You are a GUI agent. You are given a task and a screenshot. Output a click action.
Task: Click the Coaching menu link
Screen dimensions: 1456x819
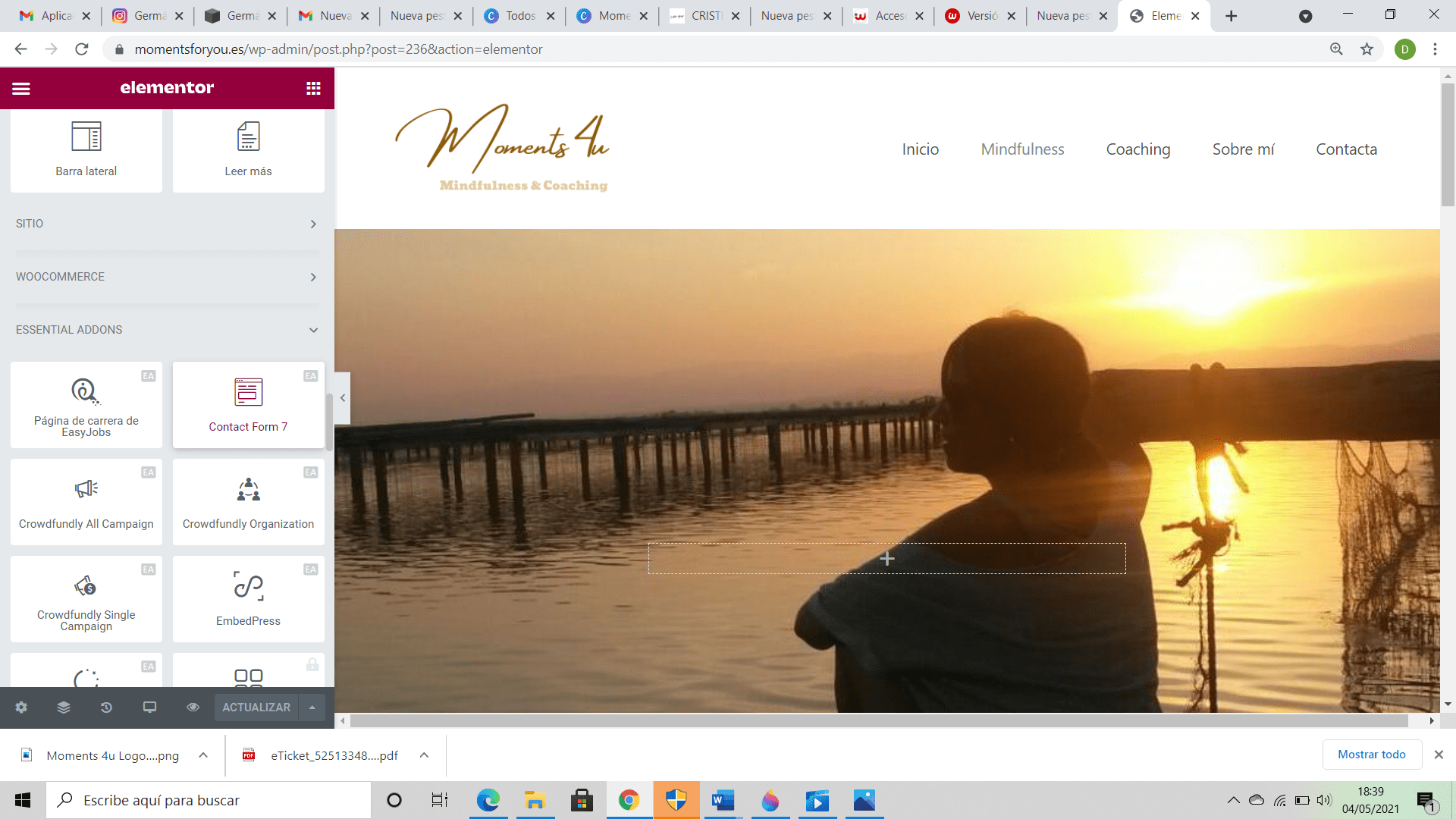coord(1138,149)
